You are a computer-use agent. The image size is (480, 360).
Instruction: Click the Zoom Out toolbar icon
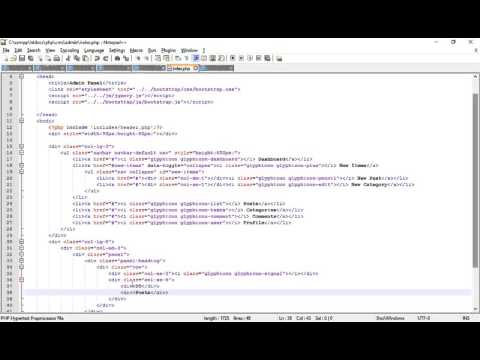tap(146, 58)
